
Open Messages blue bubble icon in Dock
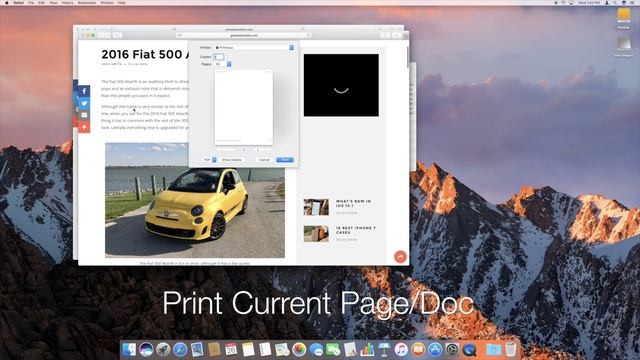(316, 350)
